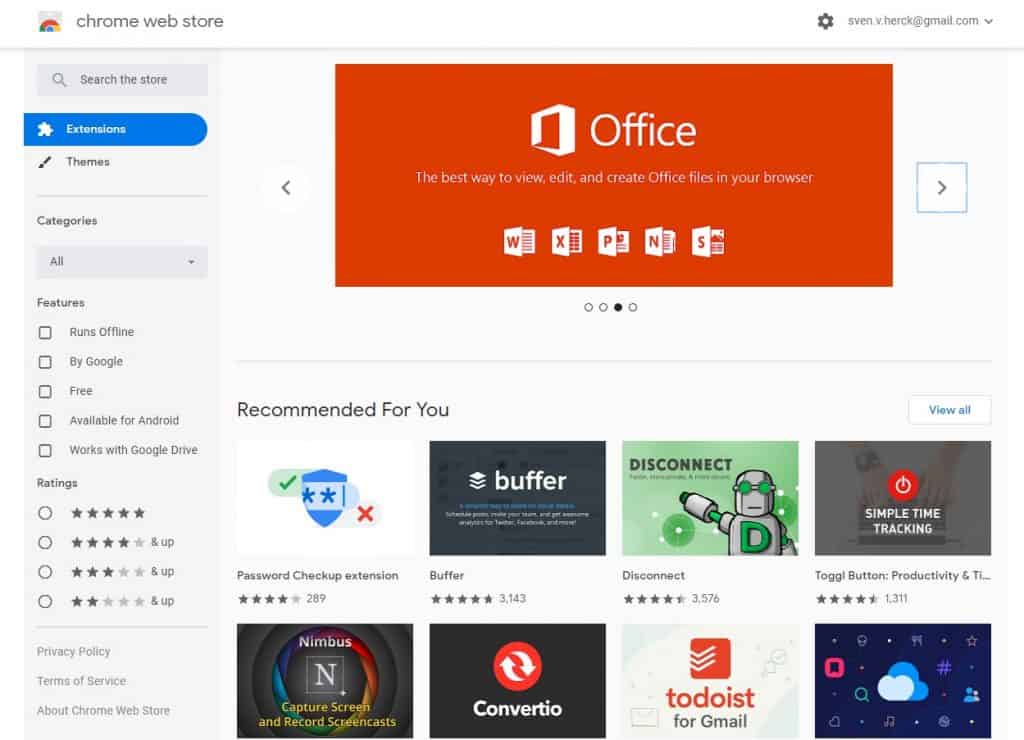Click the Chrome Web Store rainbow logo
This screenshot has height=740, width=1024.
[x=50, y=22]
